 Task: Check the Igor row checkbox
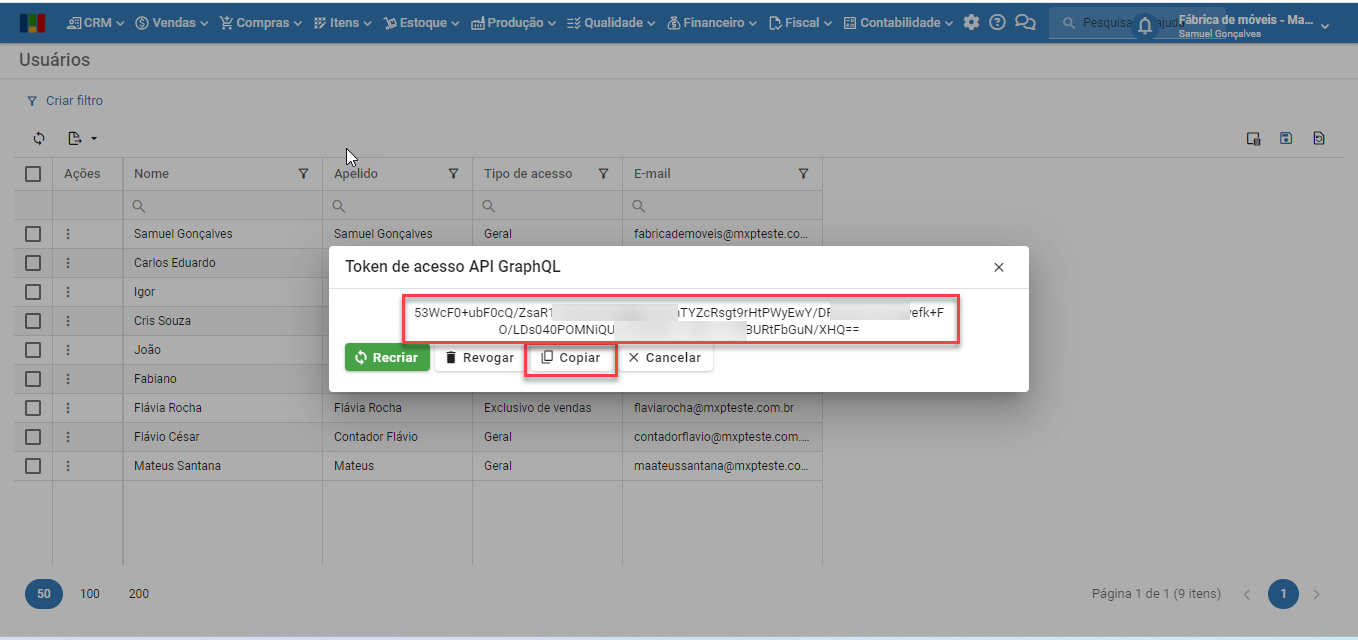pyautogui.click(x=33, y=292)
